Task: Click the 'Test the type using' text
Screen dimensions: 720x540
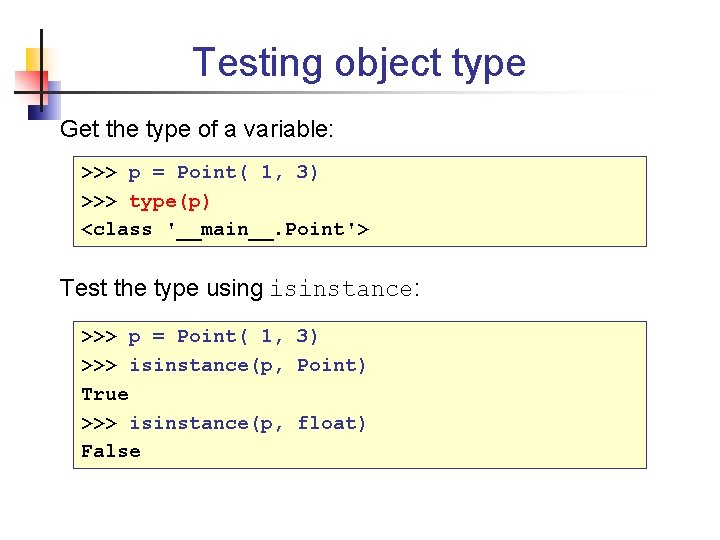Action: [x=161, y=289]
